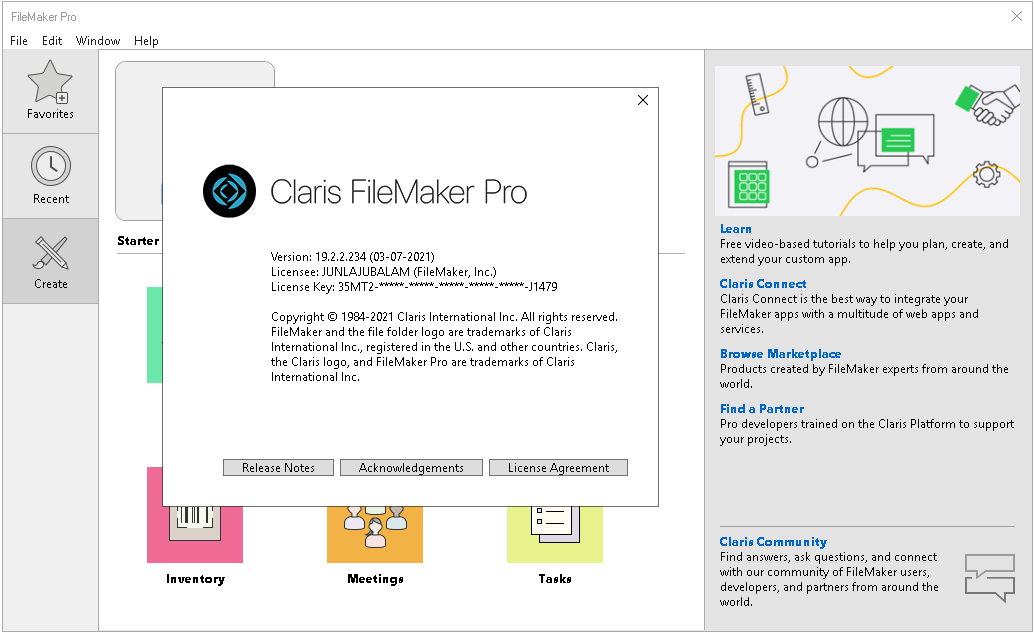Image resolution: width=1034 pixels, height=632 pixels.
Task: View the License Agreement
Action: [559, 468]
